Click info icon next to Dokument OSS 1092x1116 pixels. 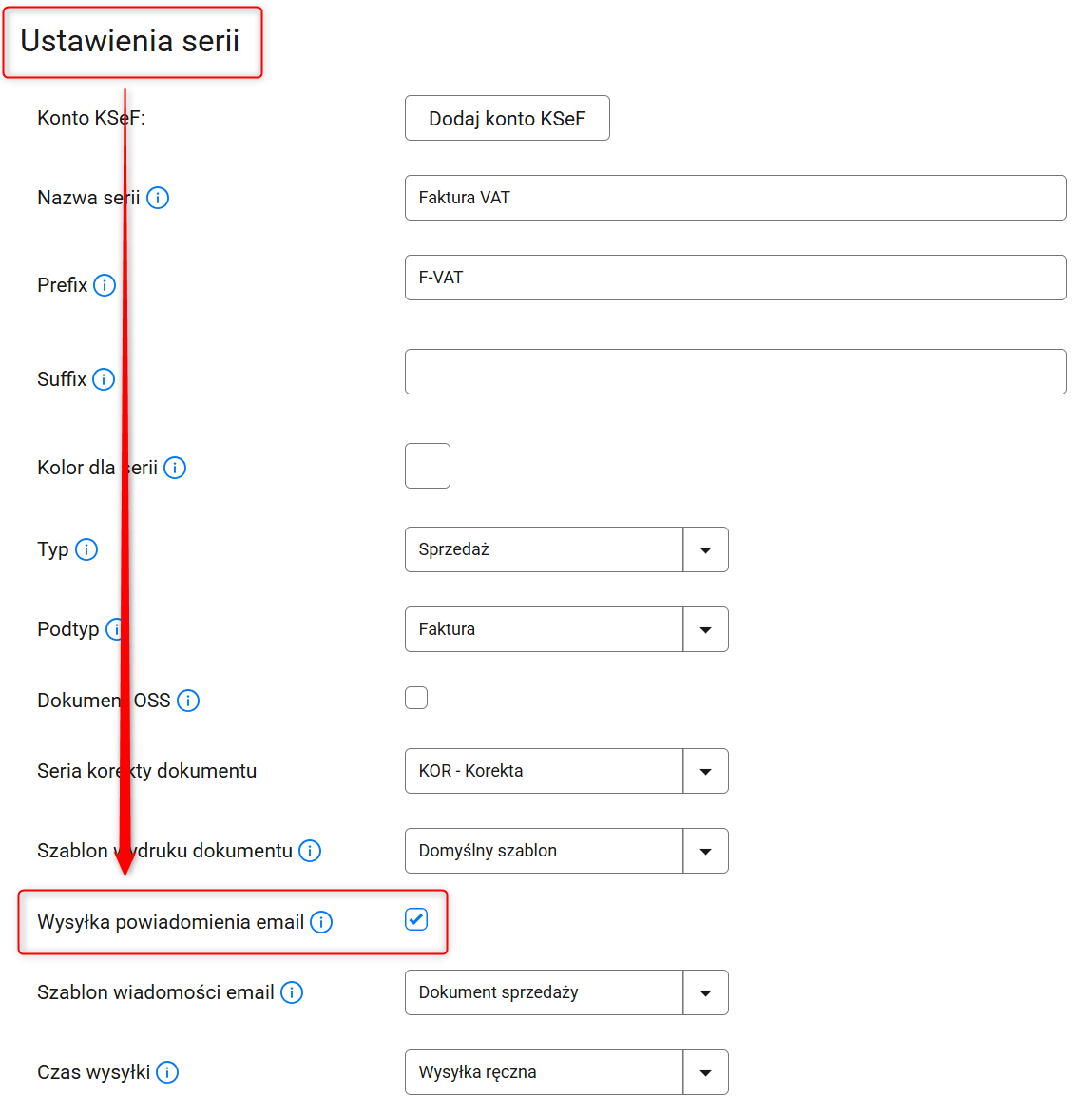tap(188, 701)
